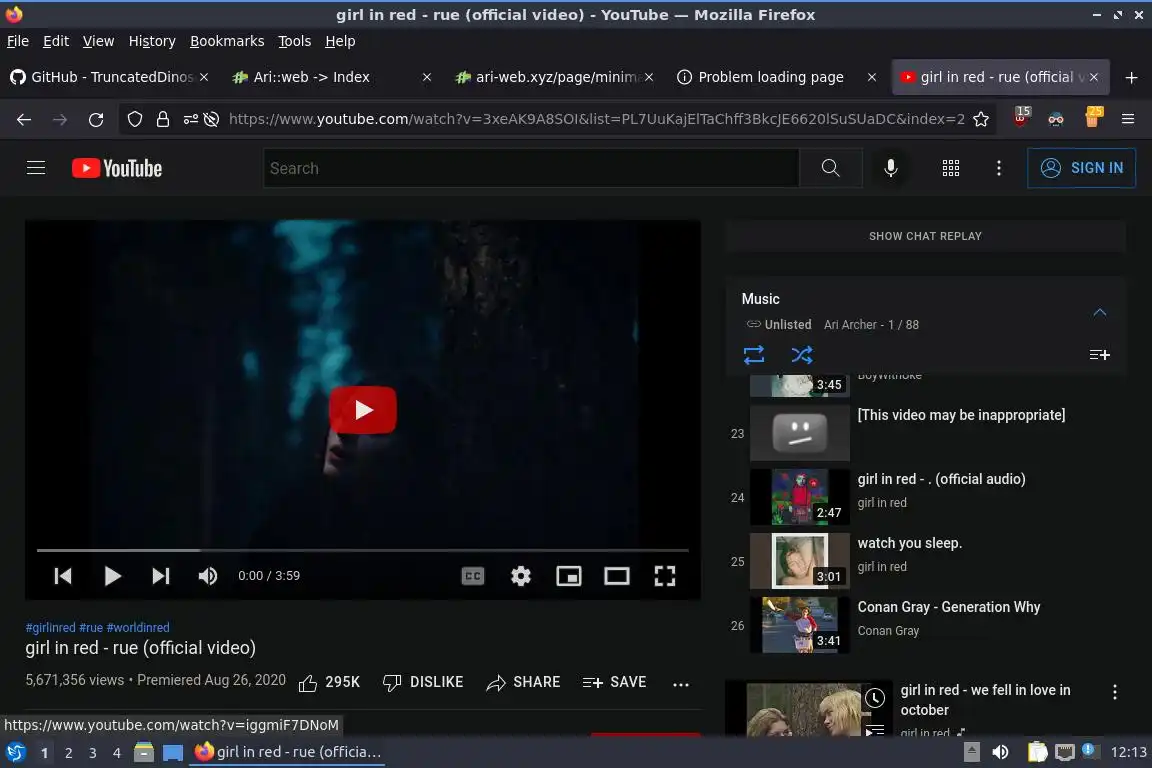Click the YouTube search input field
The image size is (1152, 768).
point(531,168)
